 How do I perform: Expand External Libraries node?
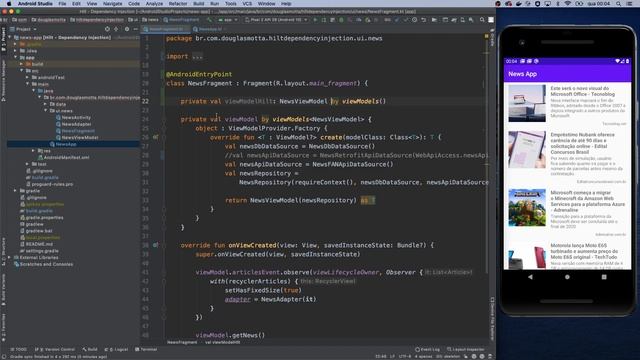click(9, 258)
